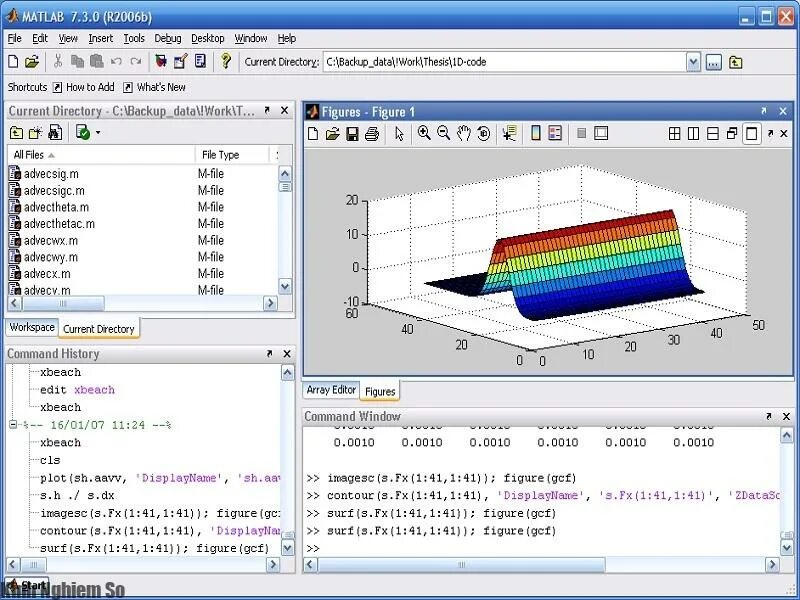The image size is (800, 600).
Task: Go up one directory level icon in toolbar
Action: click(x=735, y=62)
